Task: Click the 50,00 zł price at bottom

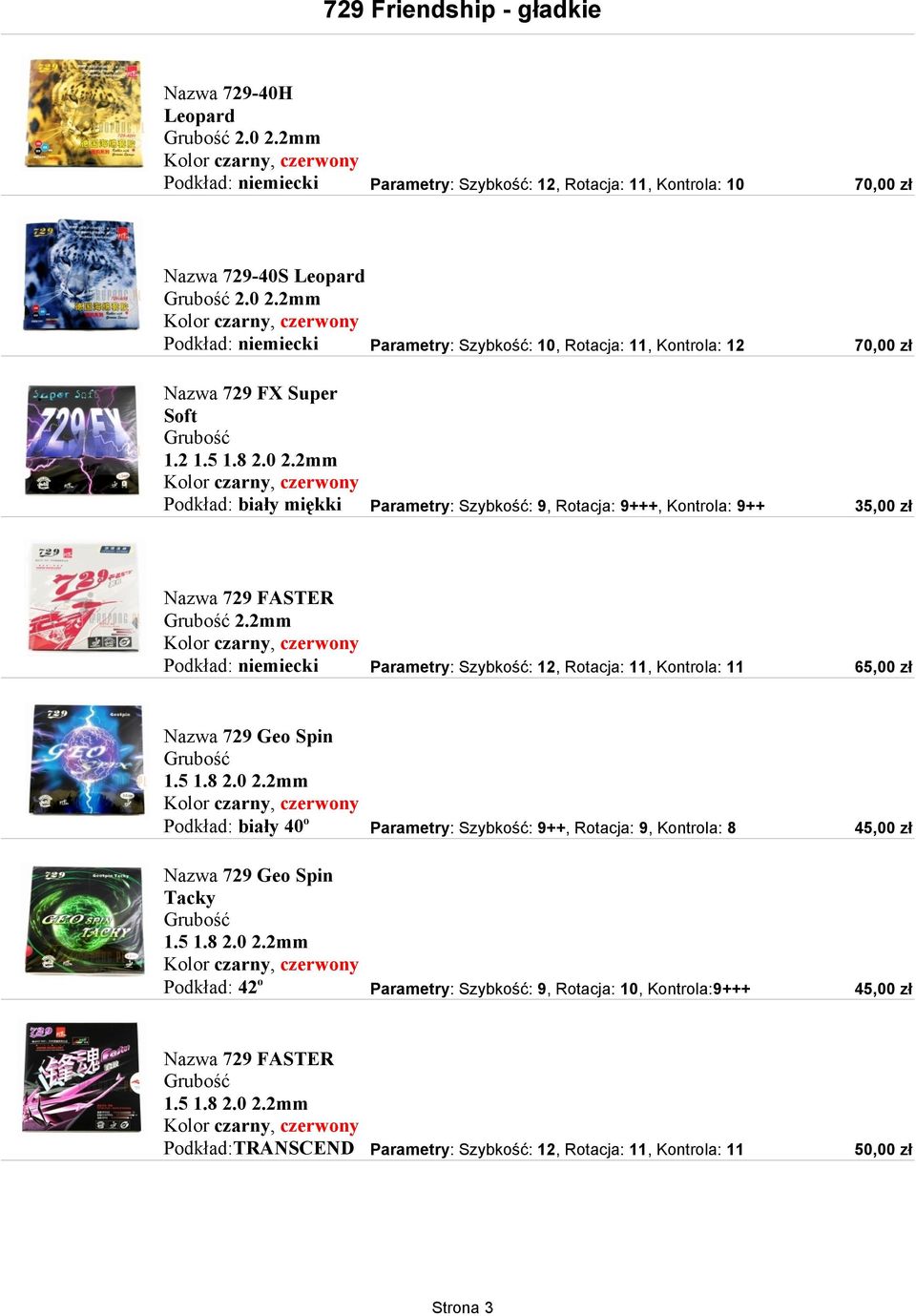Action: [883, 1150]
